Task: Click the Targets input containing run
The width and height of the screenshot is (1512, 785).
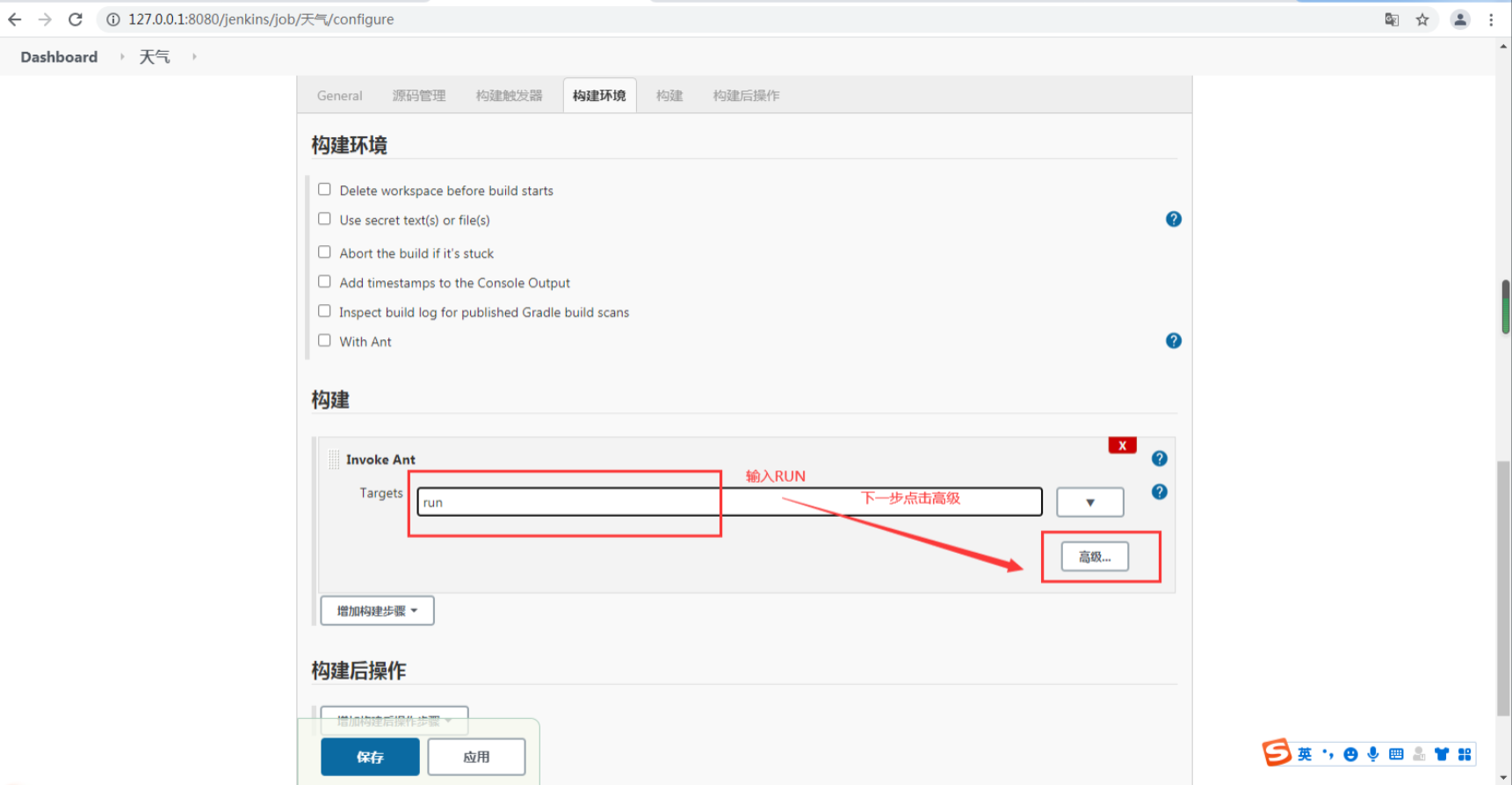Action: (x=729, y=502)
